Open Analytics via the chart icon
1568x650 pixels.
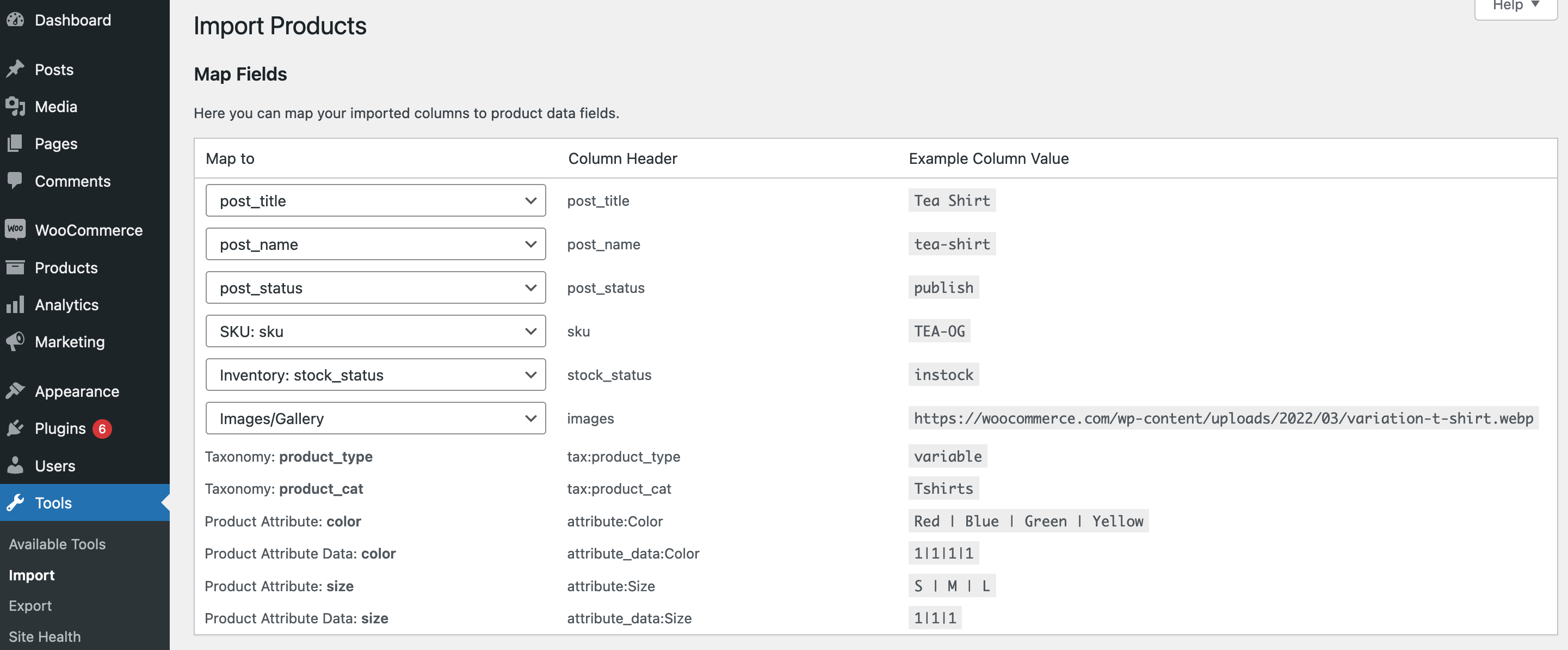click(x=15, y=305)
